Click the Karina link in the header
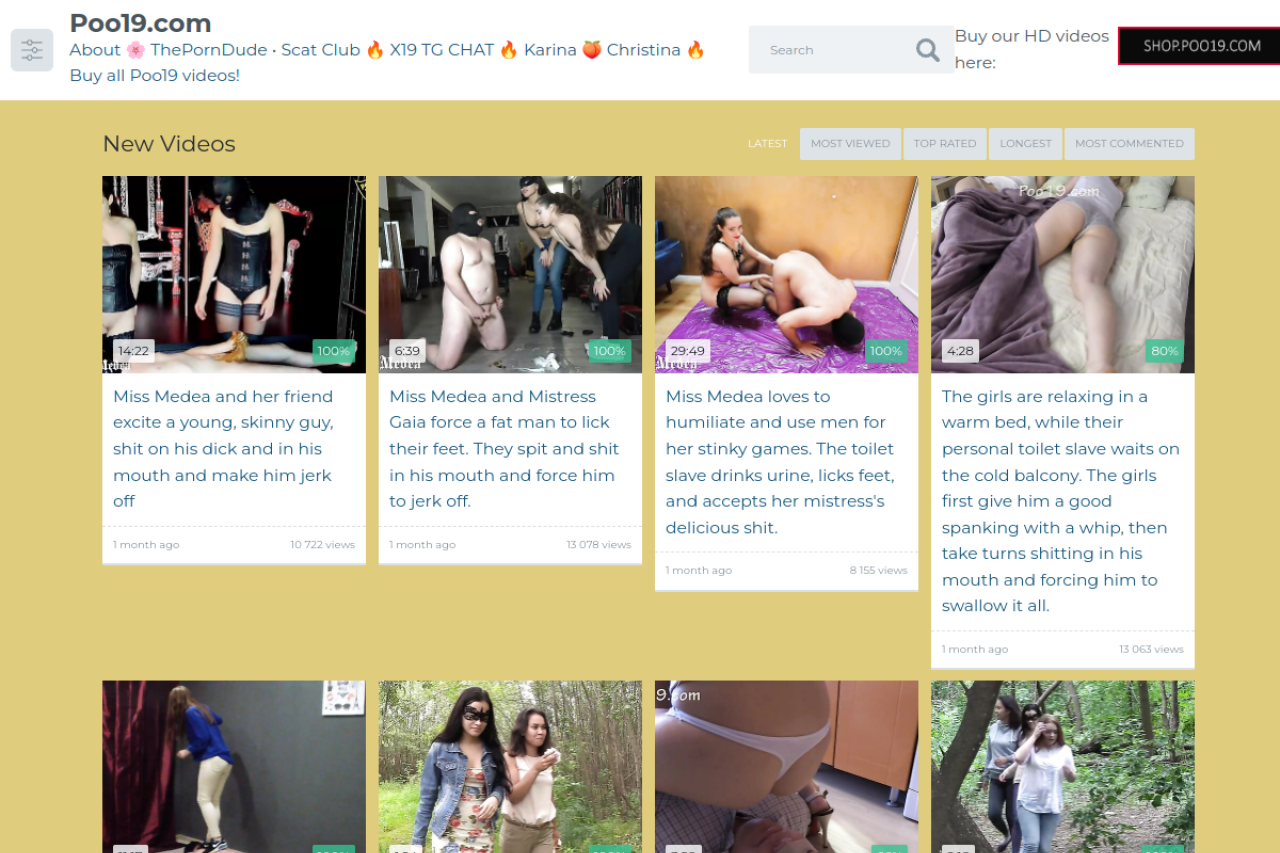 pyautogui.click(x=550, y=50)
